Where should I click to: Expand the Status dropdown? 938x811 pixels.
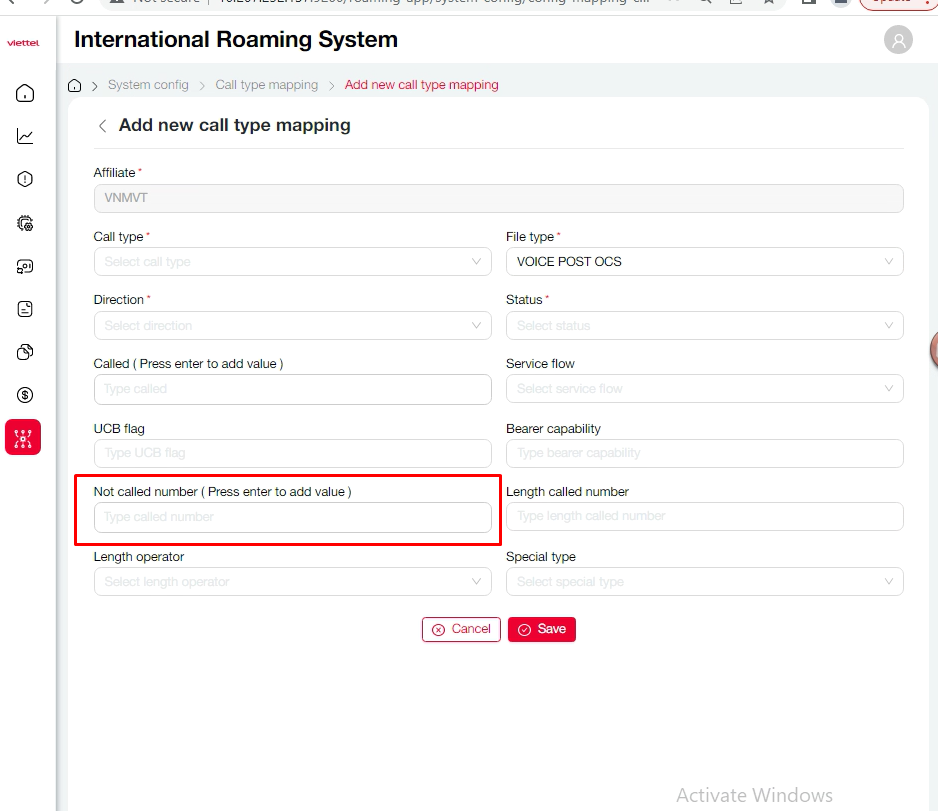[704, 326]
